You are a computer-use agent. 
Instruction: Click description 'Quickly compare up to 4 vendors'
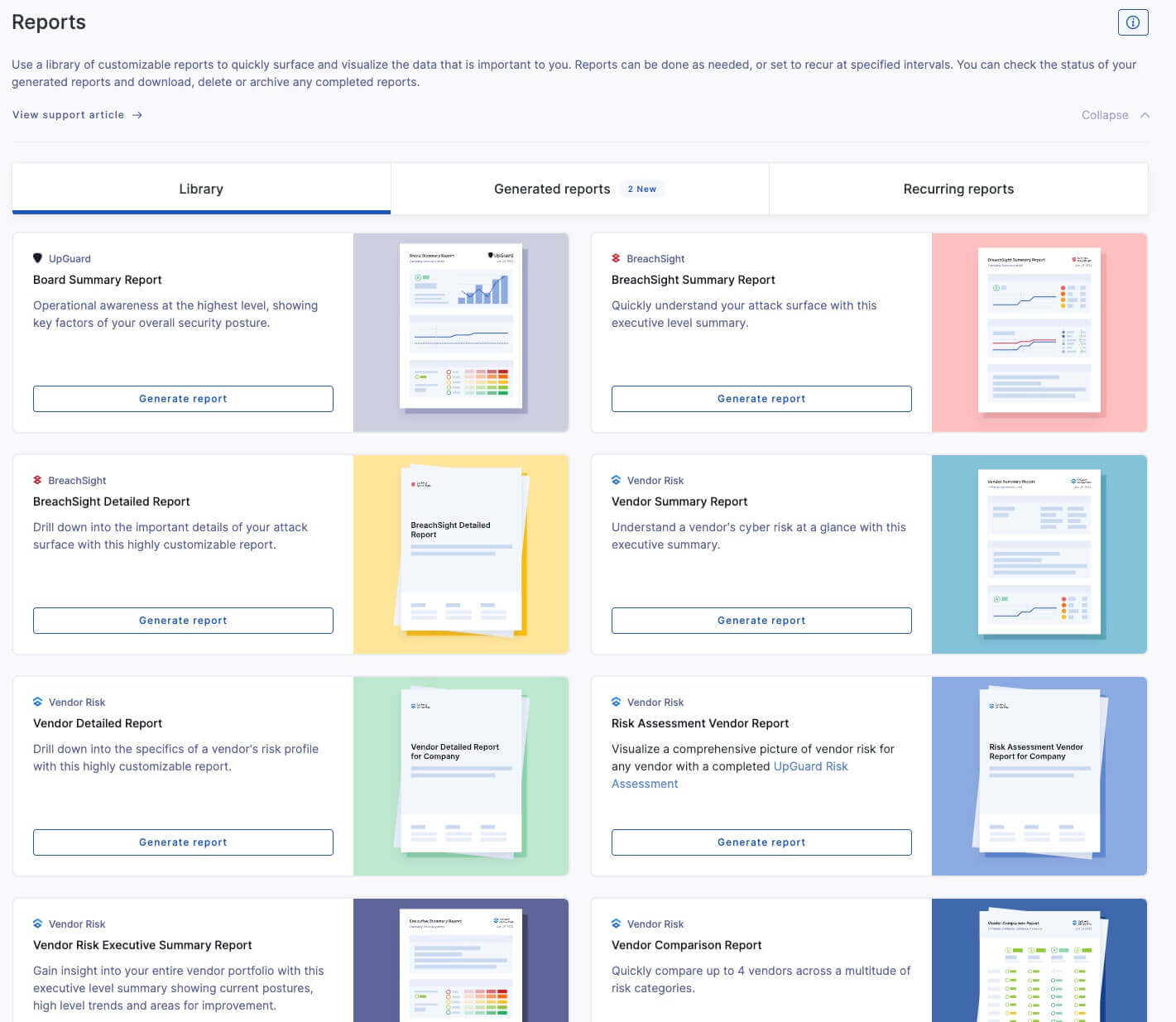pyautogui.click(x=761, y=980)
